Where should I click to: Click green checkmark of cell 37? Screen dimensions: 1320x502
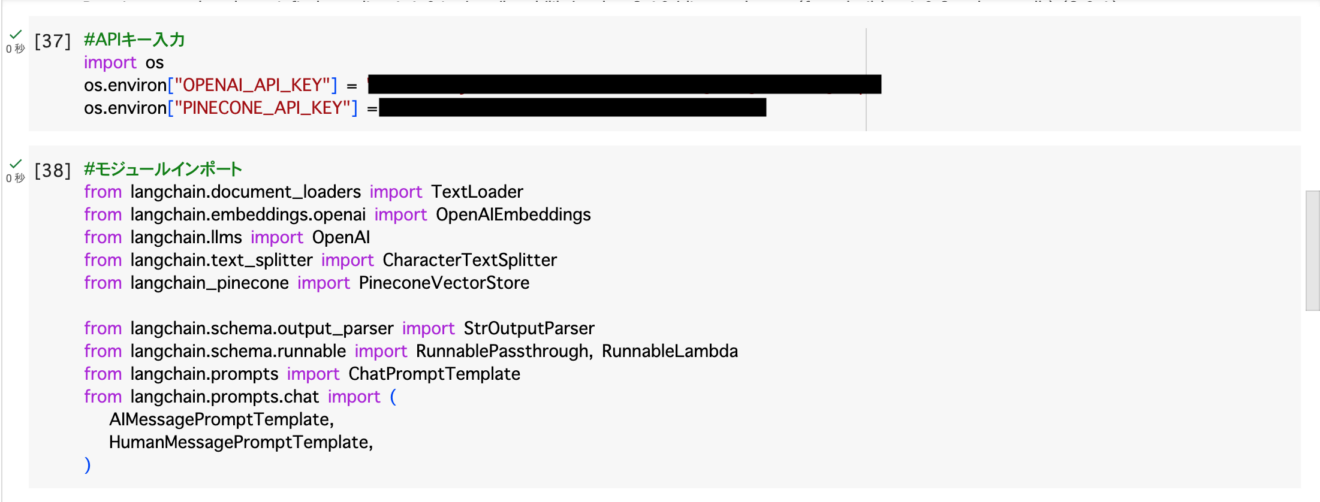pyautogui.click(x=15, y=35)
